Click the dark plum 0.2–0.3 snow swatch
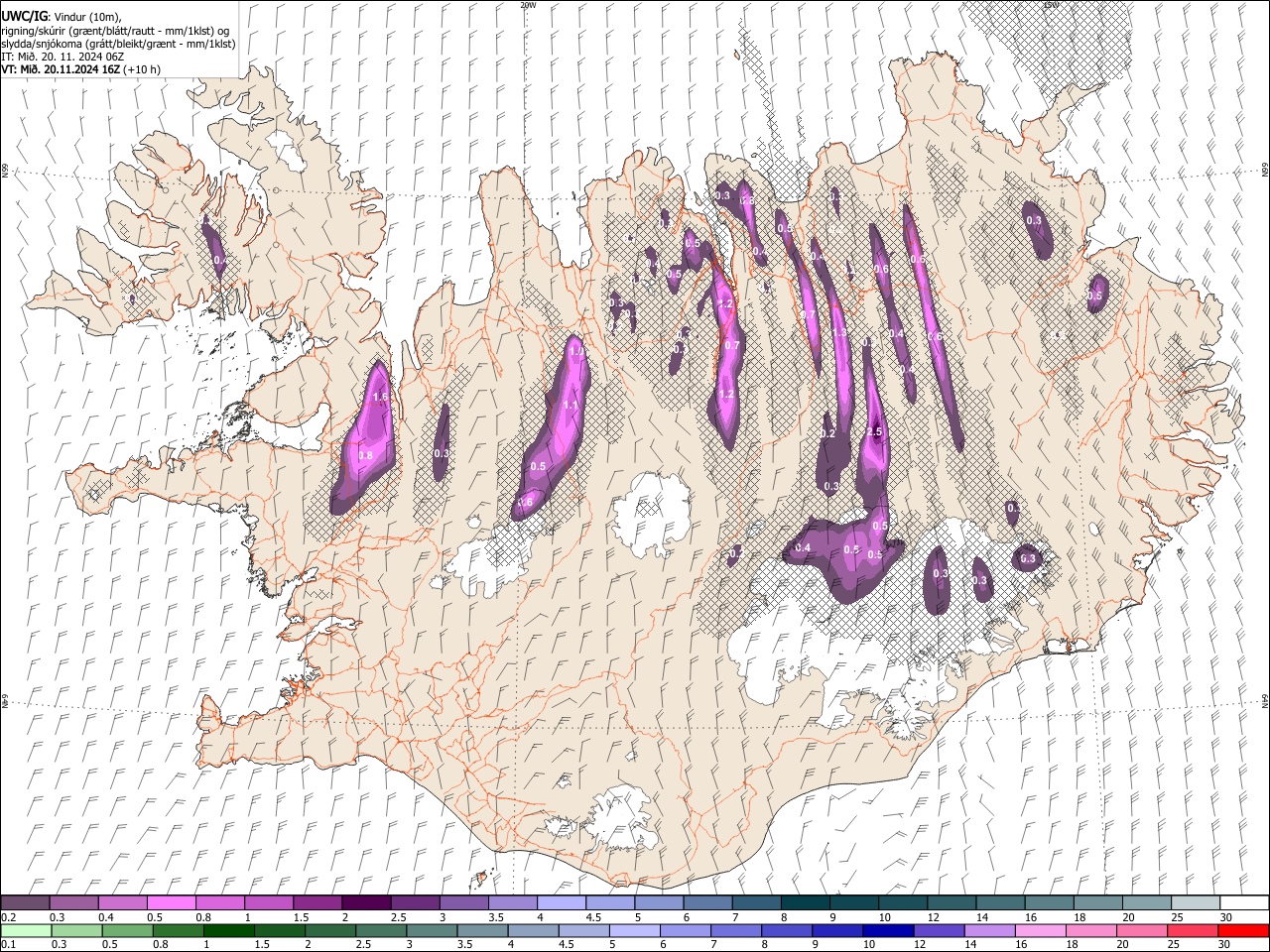Viewport: 1270px width, 952px height. (26, 902)
